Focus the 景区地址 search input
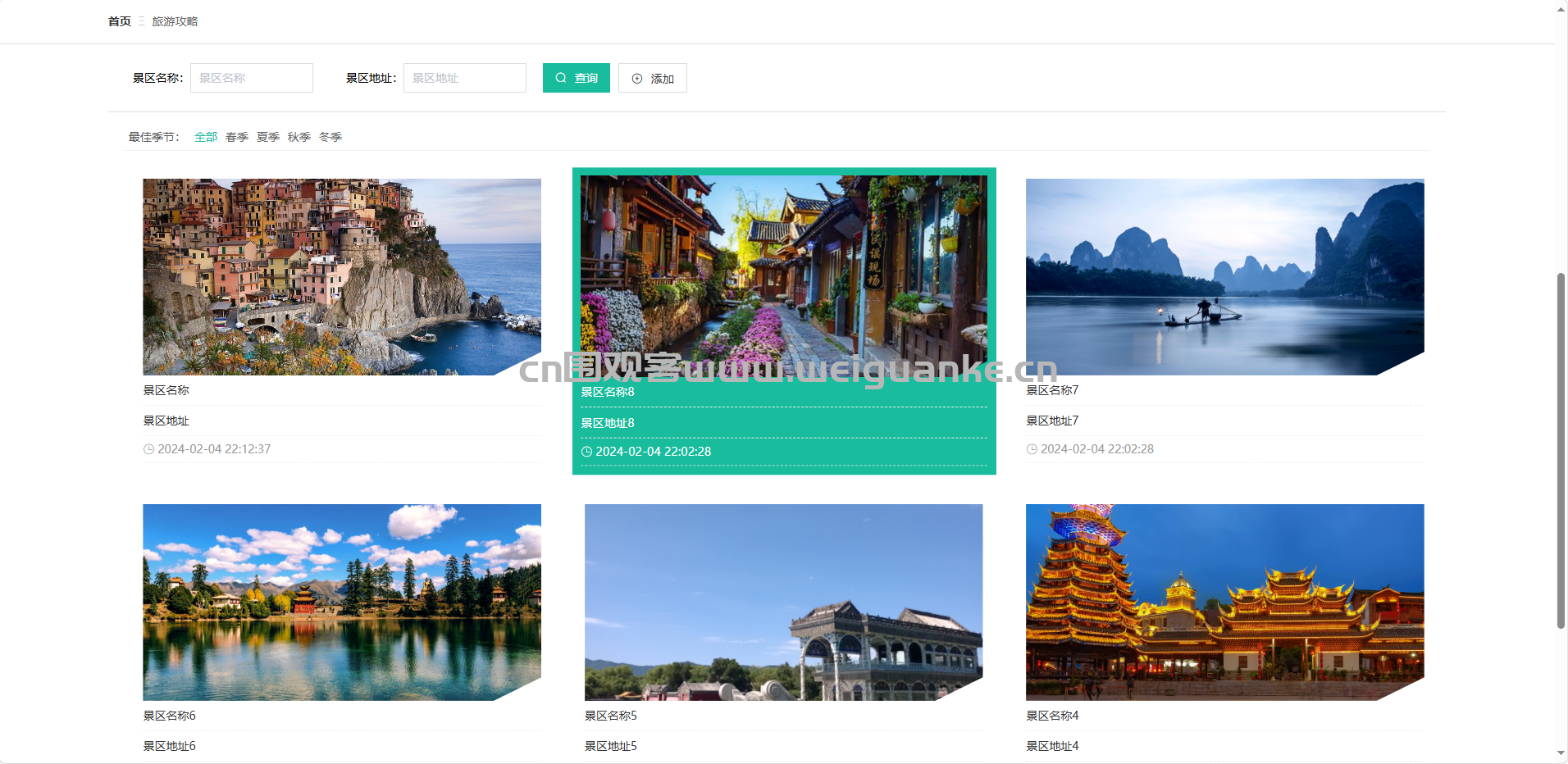This screenshot has width=1568, height=764. (465, 78)
